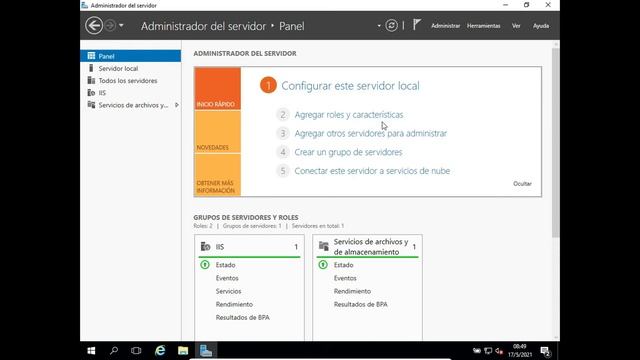
Task: Open Eventos in the IIS tile
Action: pos(227,278)
